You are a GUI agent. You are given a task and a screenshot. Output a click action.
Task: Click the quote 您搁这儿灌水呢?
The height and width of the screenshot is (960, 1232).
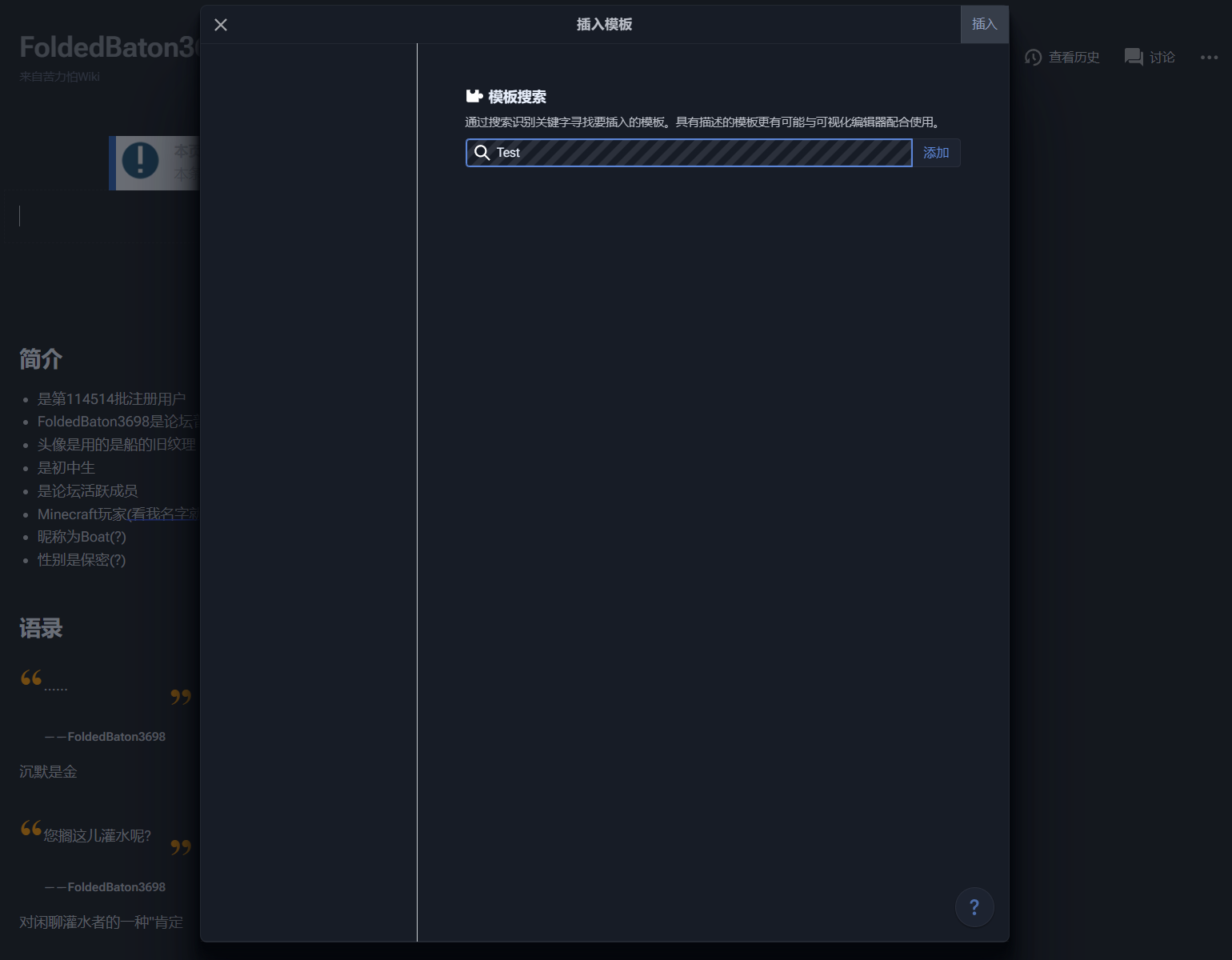point(97,836)
